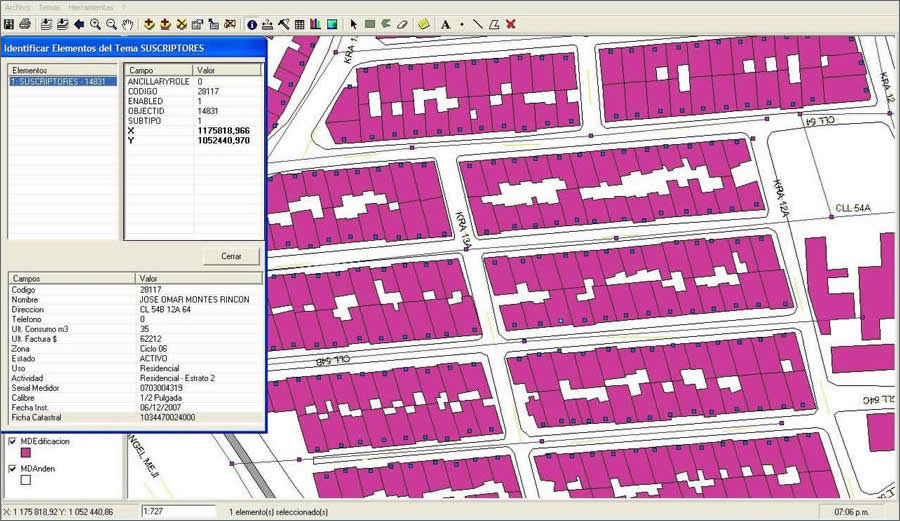The image size is (900, 521).
Task: Click the Save floppy disk icon
Action: pos(9,23)
